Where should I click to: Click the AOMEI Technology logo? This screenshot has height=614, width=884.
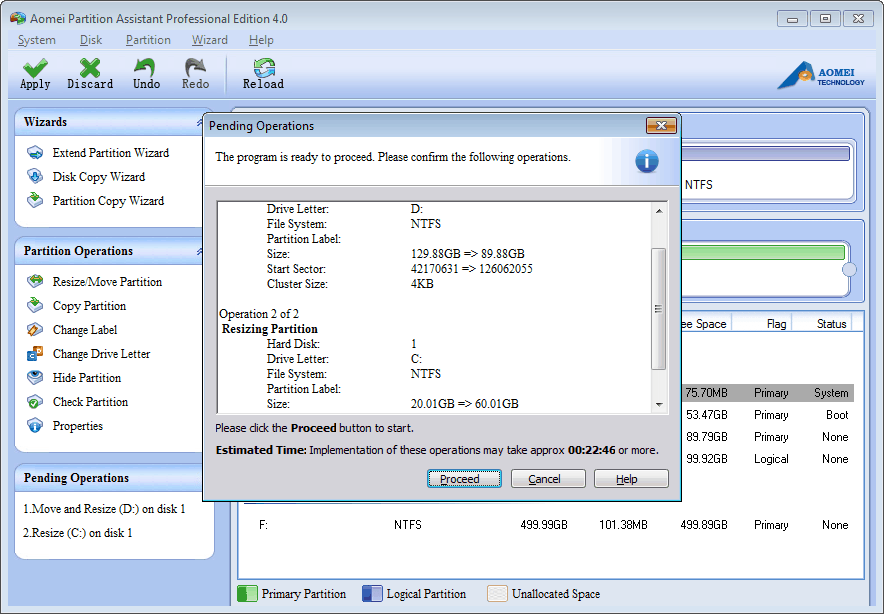pos(821,76)
